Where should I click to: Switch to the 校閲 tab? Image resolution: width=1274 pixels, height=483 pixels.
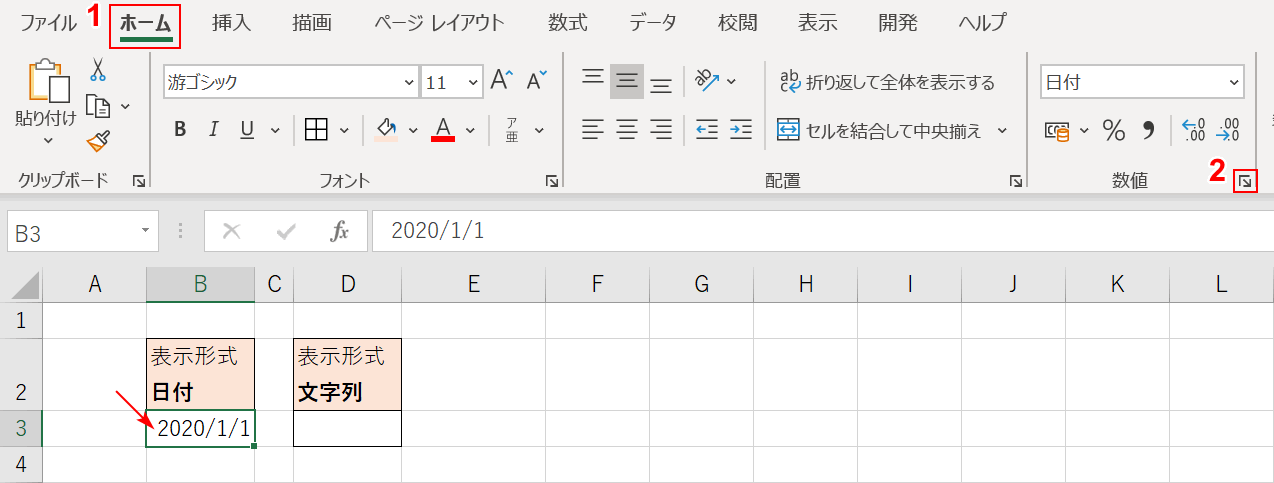(x=738, y=22)
